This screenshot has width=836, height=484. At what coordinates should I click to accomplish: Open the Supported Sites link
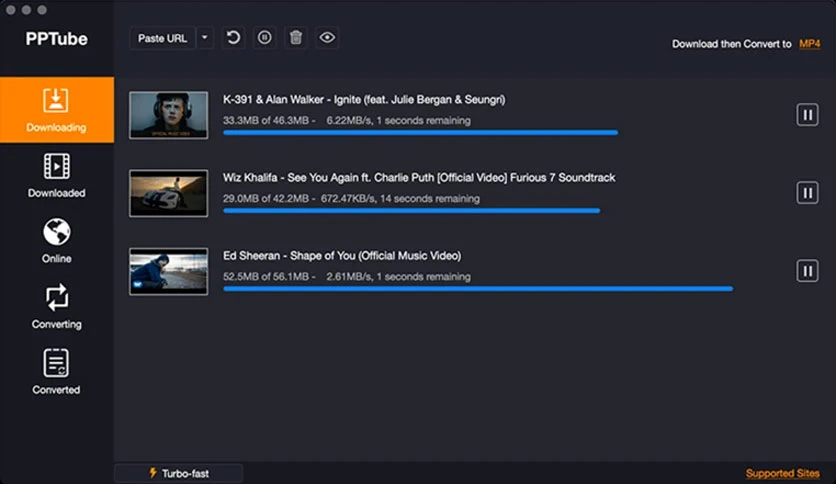click(782, 473)
